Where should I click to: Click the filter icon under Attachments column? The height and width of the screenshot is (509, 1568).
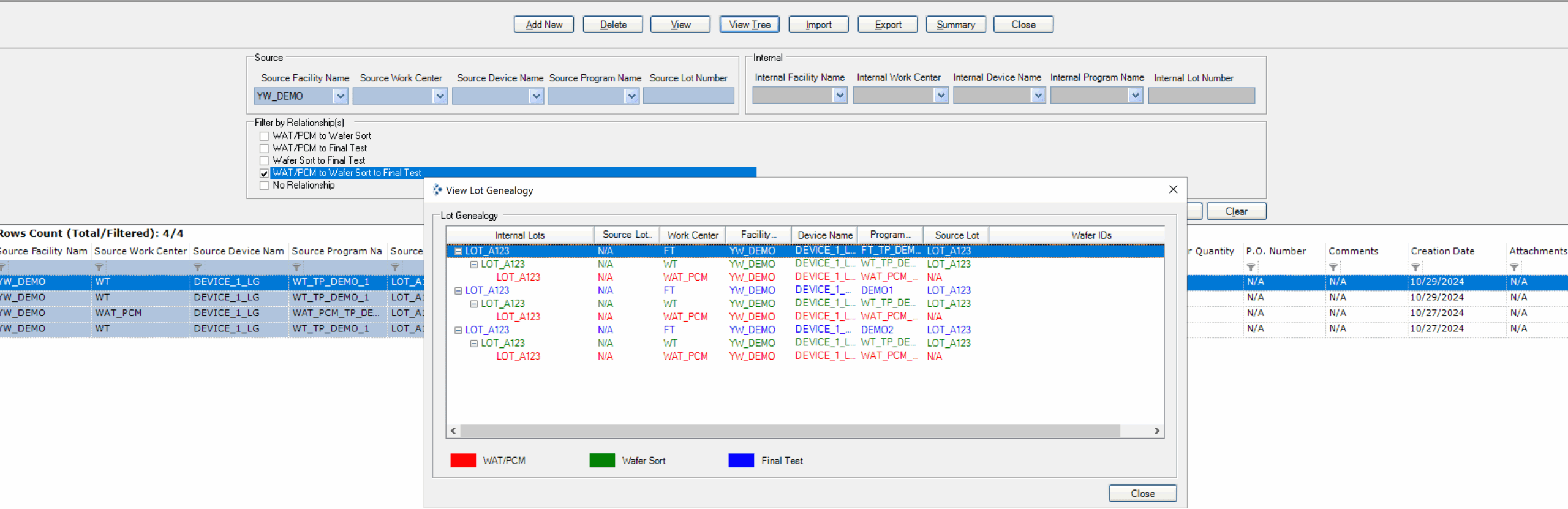pos(1513,268)
